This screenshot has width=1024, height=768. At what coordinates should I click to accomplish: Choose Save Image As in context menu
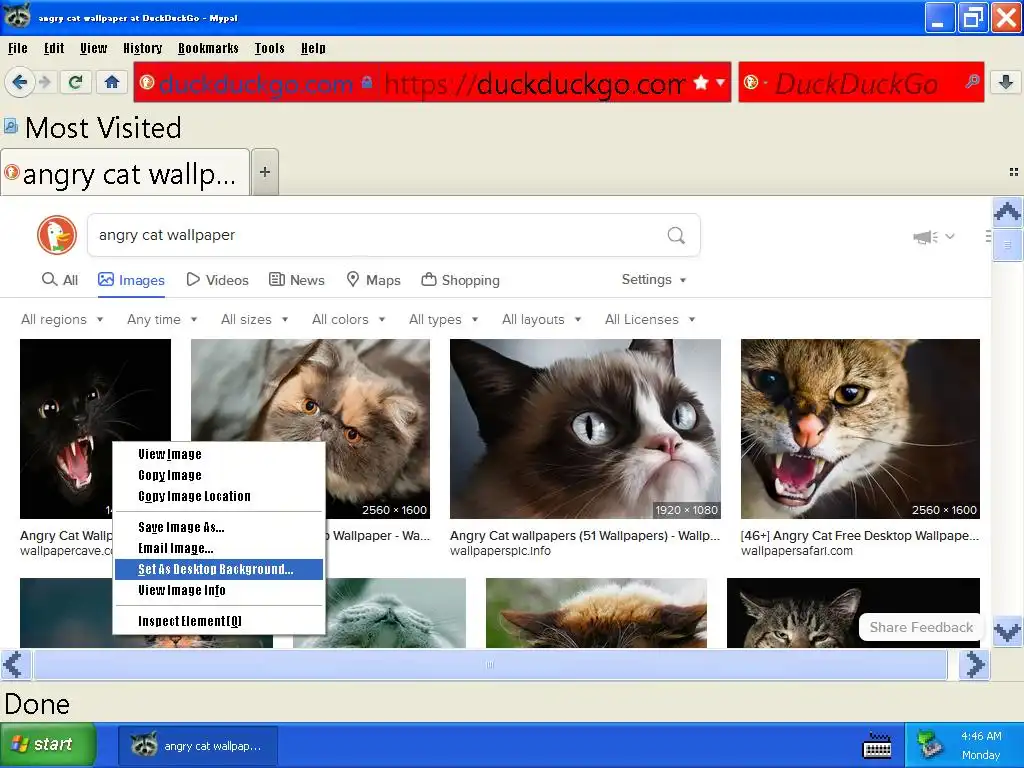point(219,528)
